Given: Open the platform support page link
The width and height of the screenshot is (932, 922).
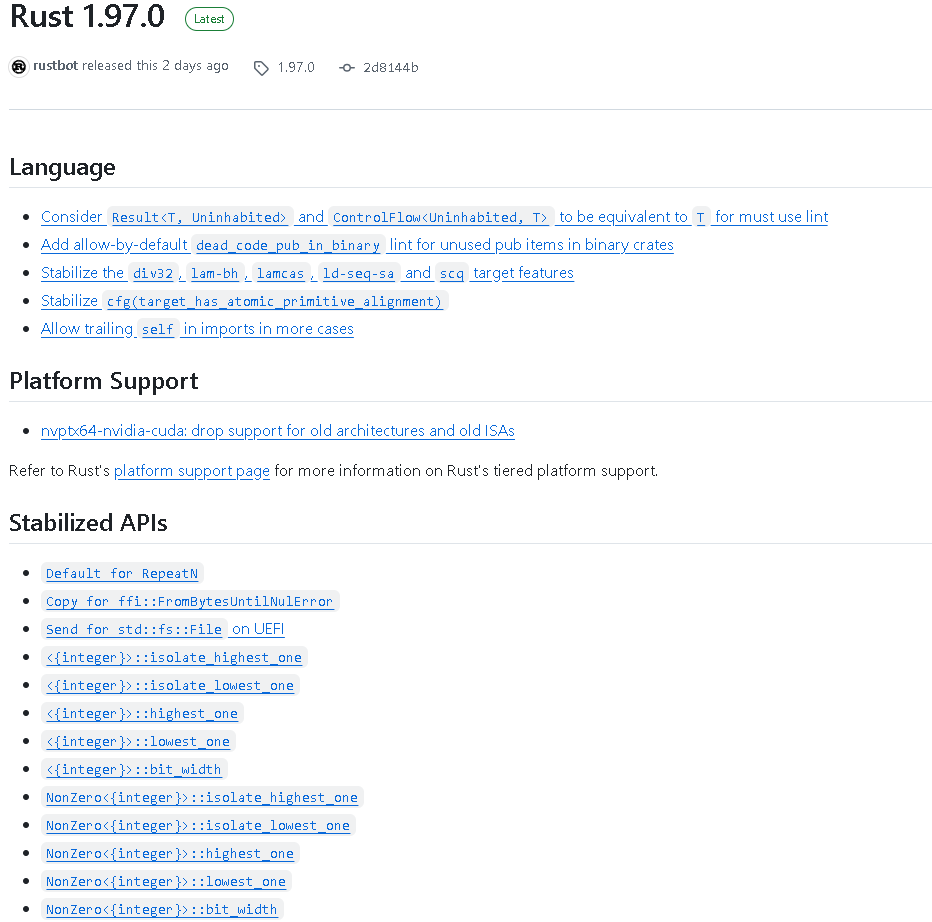Looking at the screenshot, I should pos(192,471).
